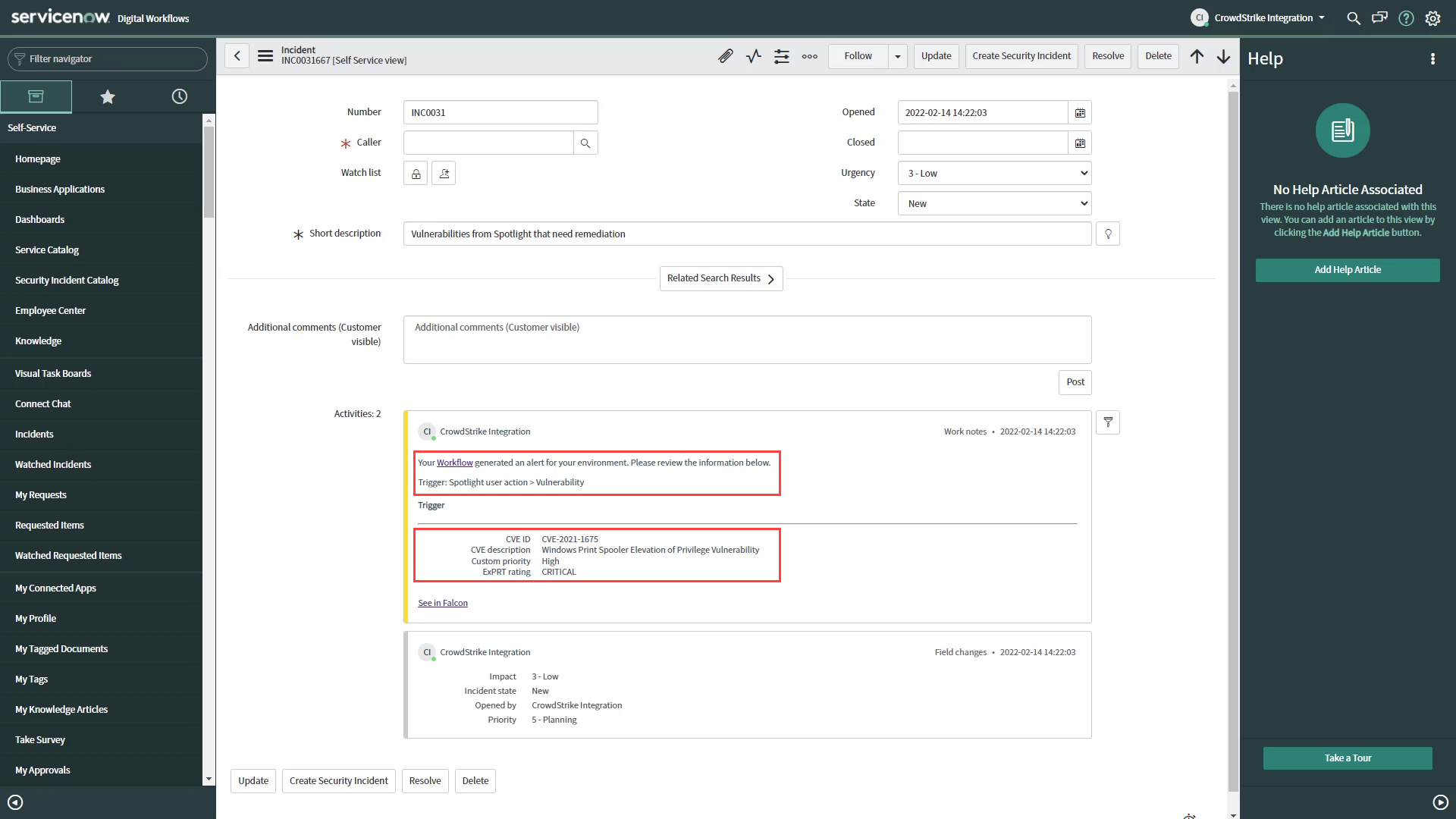Collapse the navigator with bottom-left arrow icon
The height and width of the screenshot is (819, 1456).
[15, 802]
